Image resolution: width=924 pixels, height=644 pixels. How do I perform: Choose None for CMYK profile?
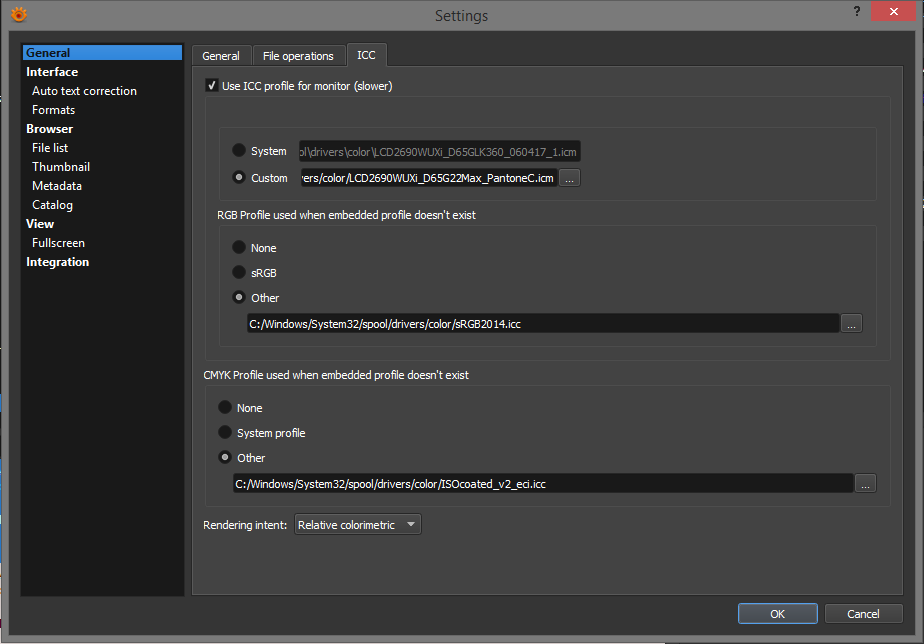point(225,408)
